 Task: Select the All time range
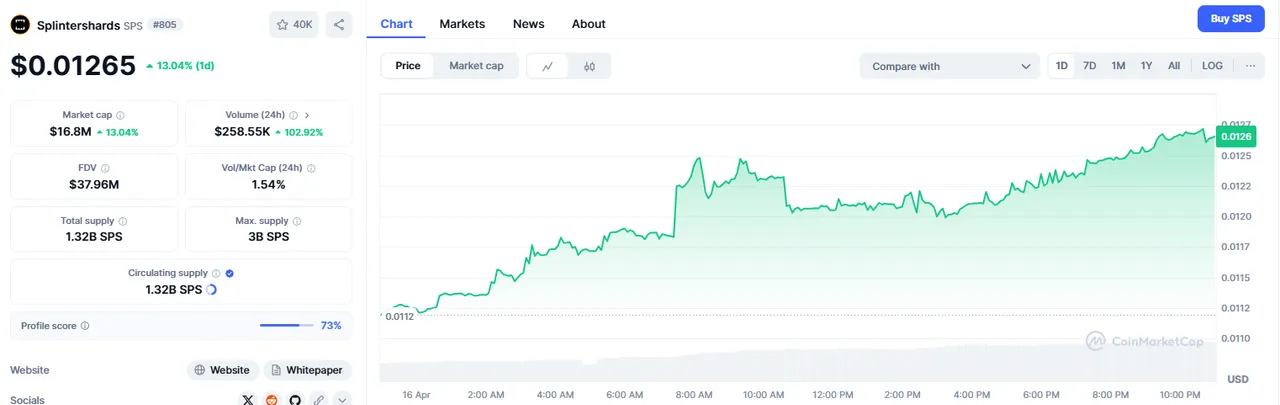pos(1174,66)
